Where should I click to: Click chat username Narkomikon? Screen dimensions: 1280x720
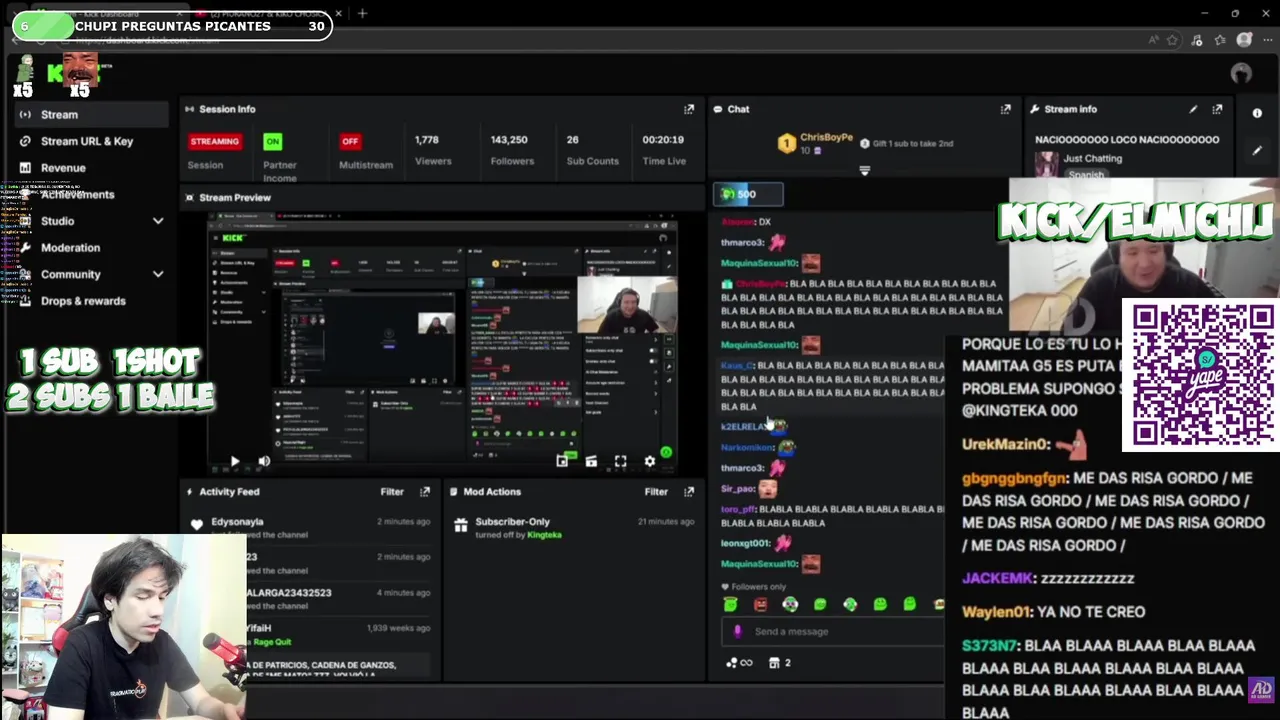coord(747,448)
